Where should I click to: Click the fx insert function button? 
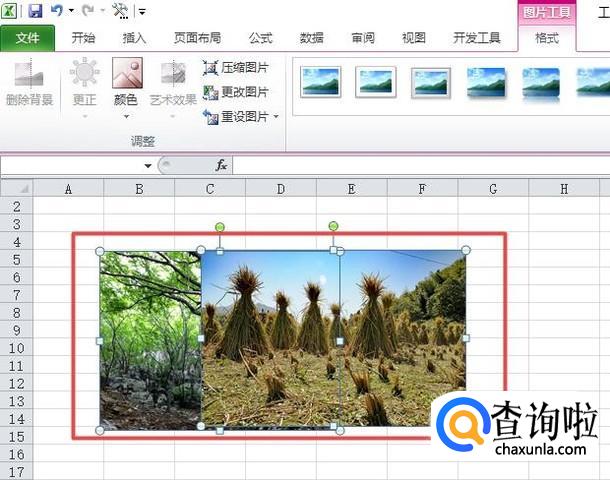click(x=221, y=165)
